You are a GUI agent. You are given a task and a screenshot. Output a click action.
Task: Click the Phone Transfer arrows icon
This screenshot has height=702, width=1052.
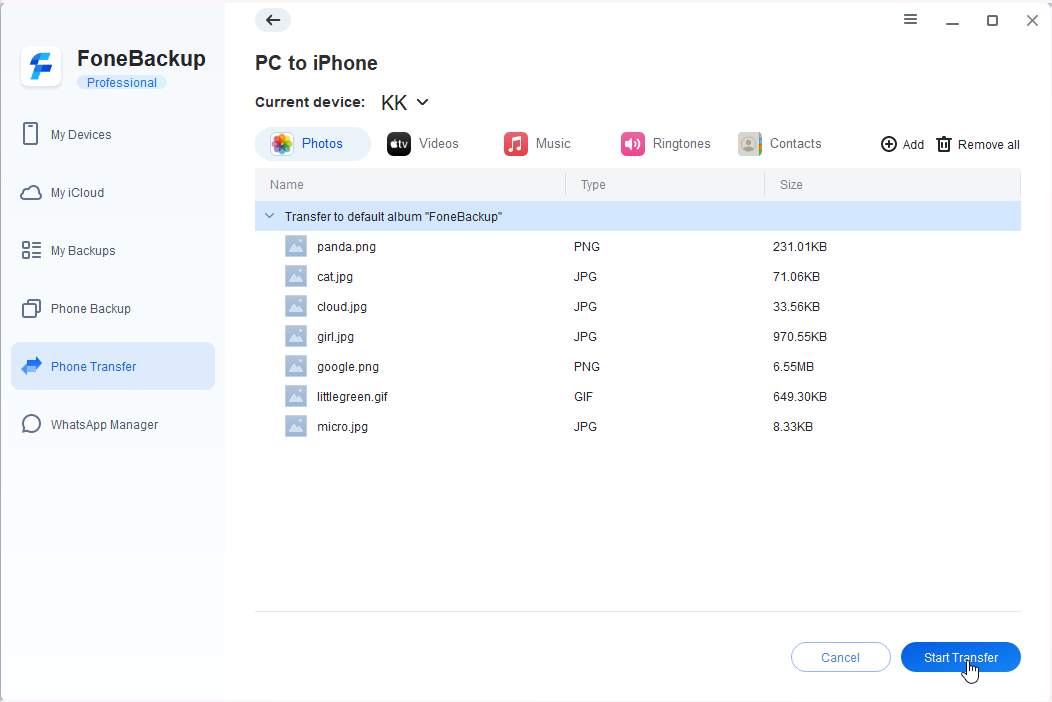tap(31, 366)
